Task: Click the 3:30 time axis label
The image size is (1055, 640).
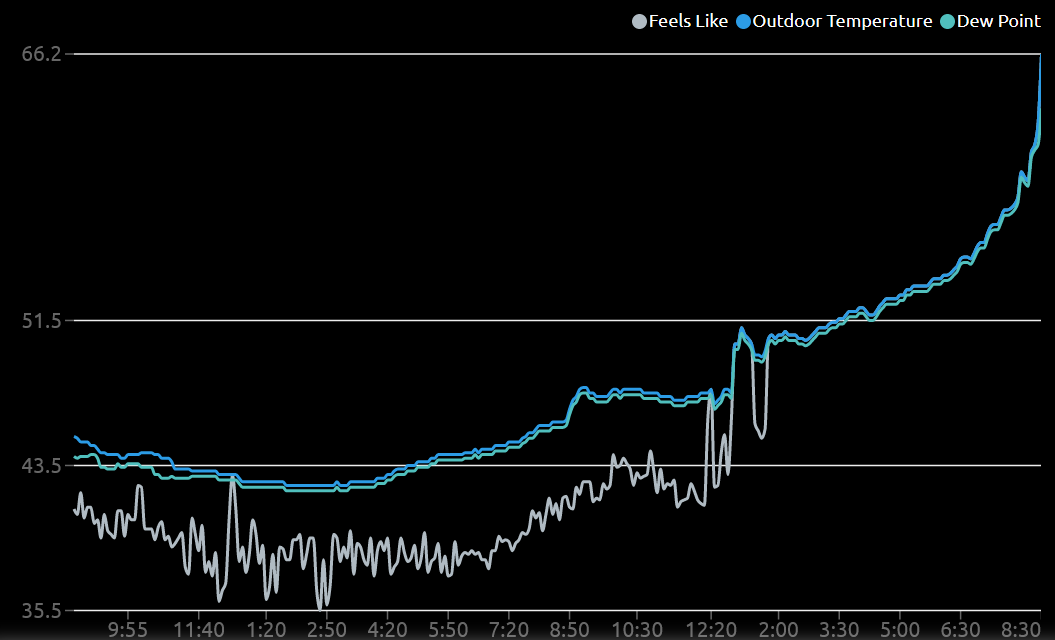Action: [x=839, y=630]
